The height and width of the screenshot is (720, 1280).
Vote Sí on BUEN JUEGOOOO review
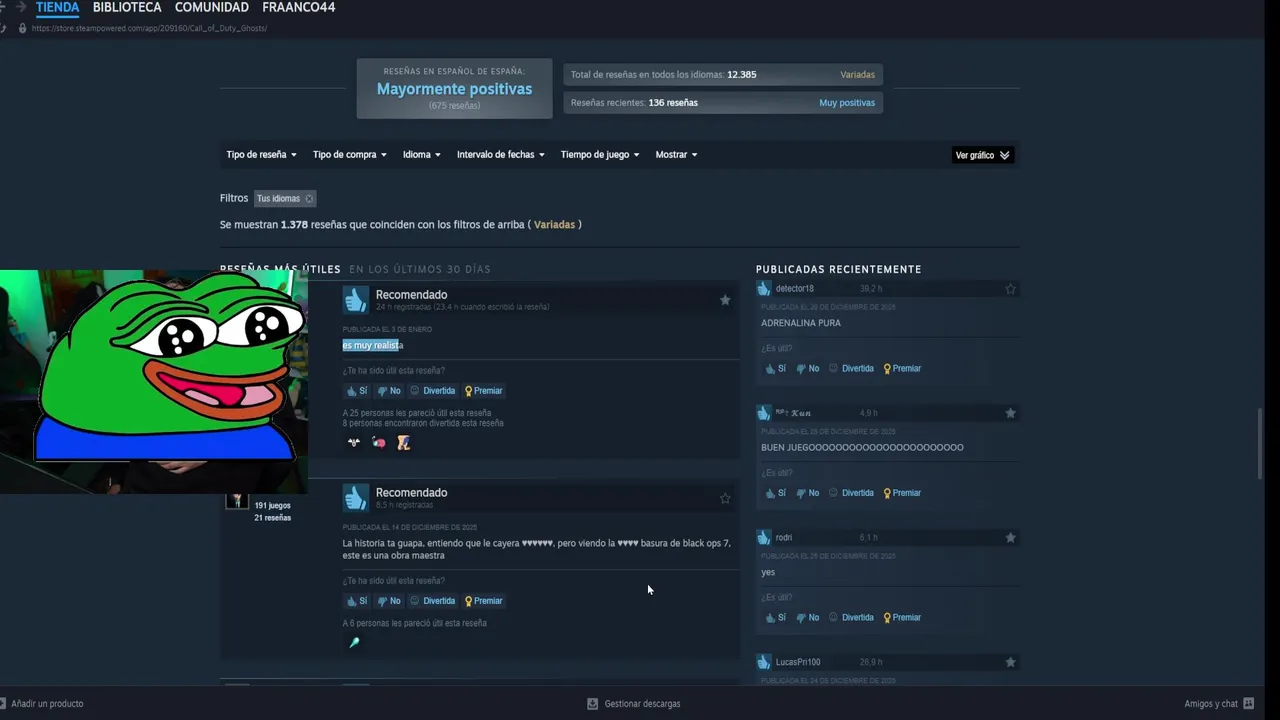point(775,493)
